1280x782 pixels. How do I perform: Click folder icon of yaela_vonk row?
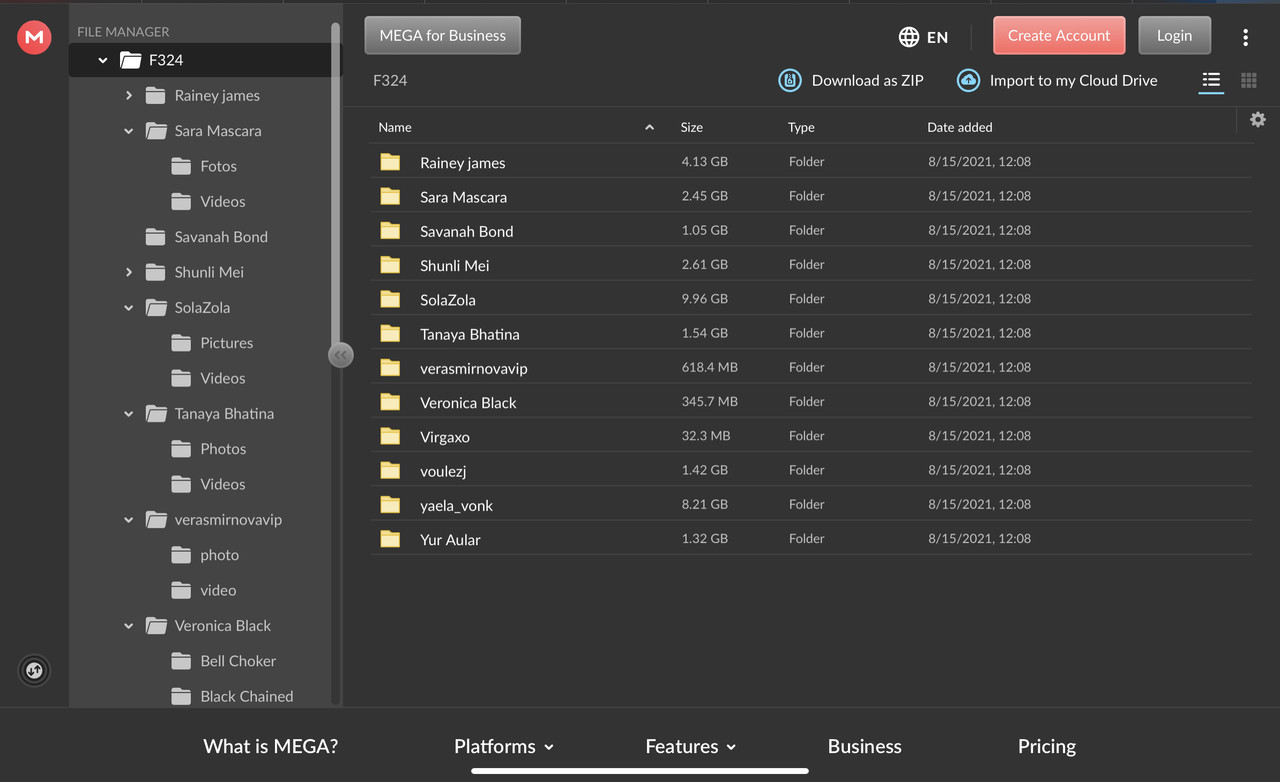[x=390, y=504]
